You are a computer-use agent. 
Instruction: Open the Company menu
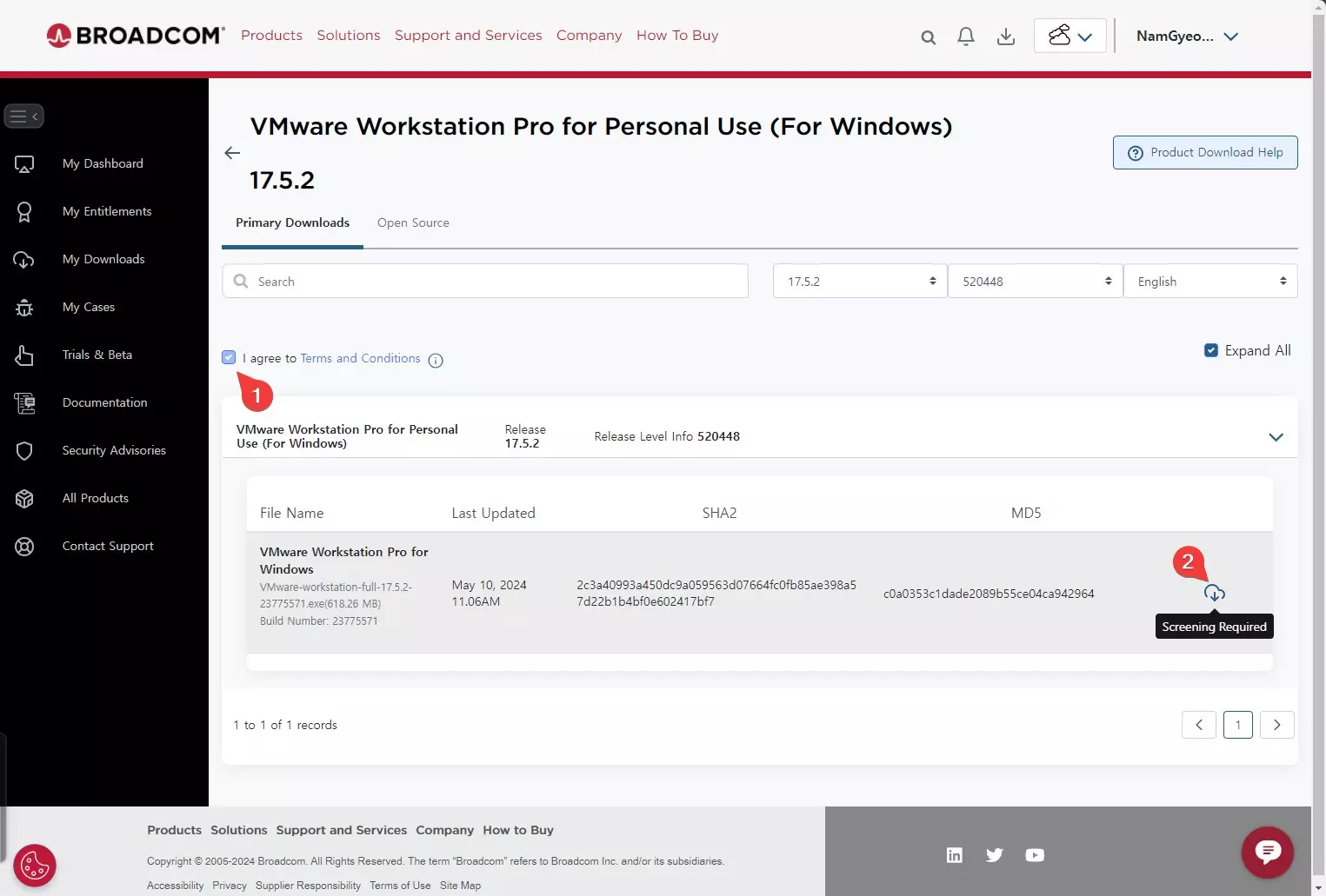pyautogui.click(x=589, y=35)
